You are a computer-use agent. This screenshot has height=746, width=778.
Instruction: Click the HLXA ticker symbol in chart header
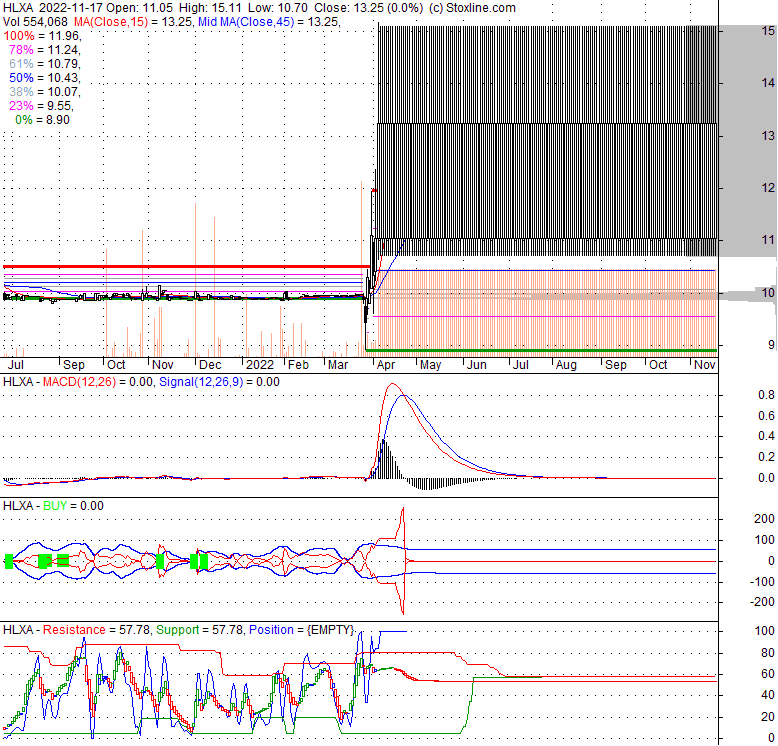[19, 8]
